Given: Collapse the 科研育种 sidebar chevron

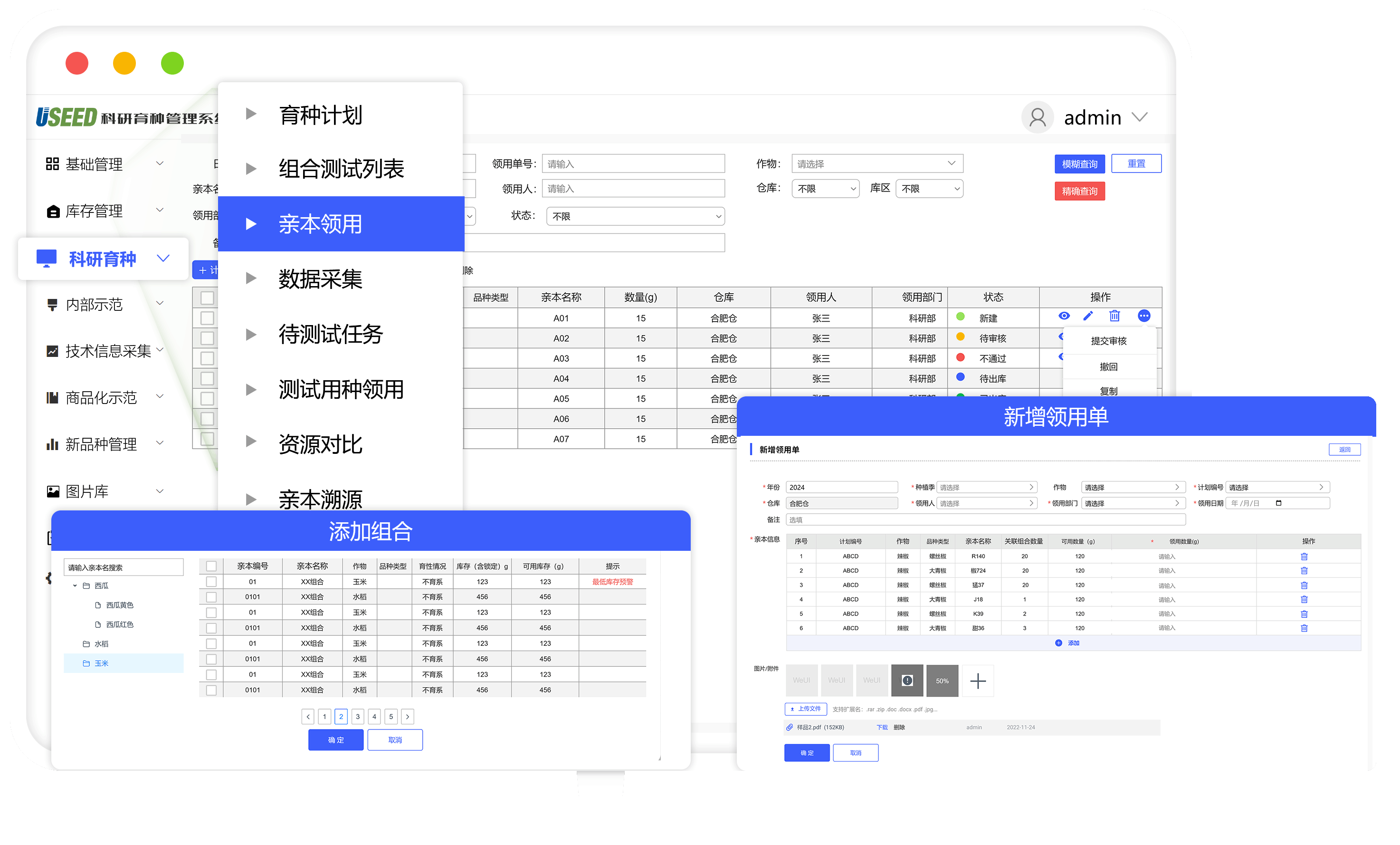Looking at the screenshot, I should coord(163,258).
